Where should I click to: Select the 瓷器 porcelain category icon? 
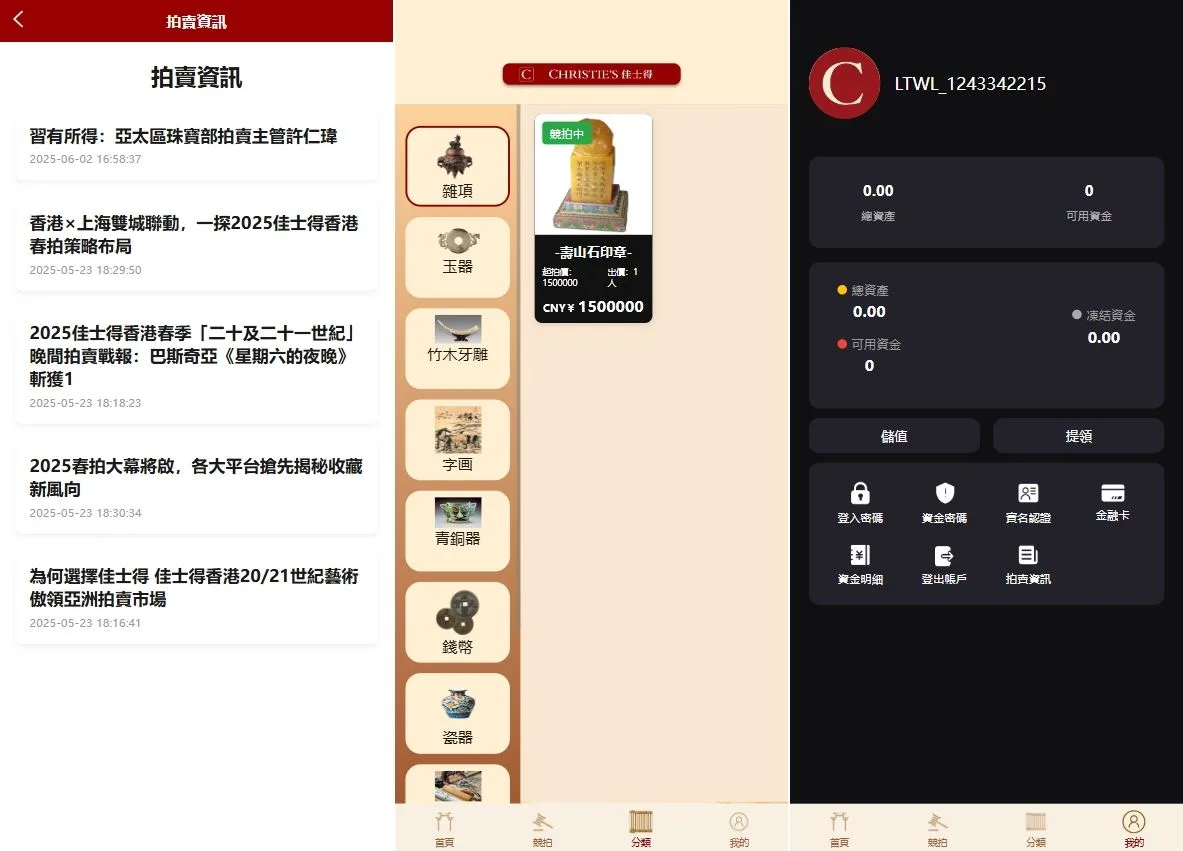tap(457, 713)
